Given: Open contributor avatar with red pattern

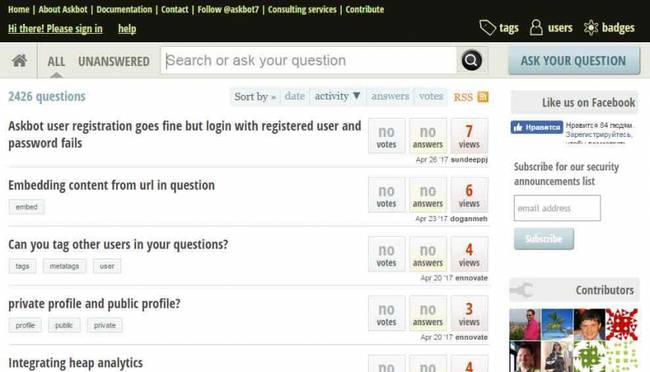Looking at the screenshot, I should [x=622, y=324].
